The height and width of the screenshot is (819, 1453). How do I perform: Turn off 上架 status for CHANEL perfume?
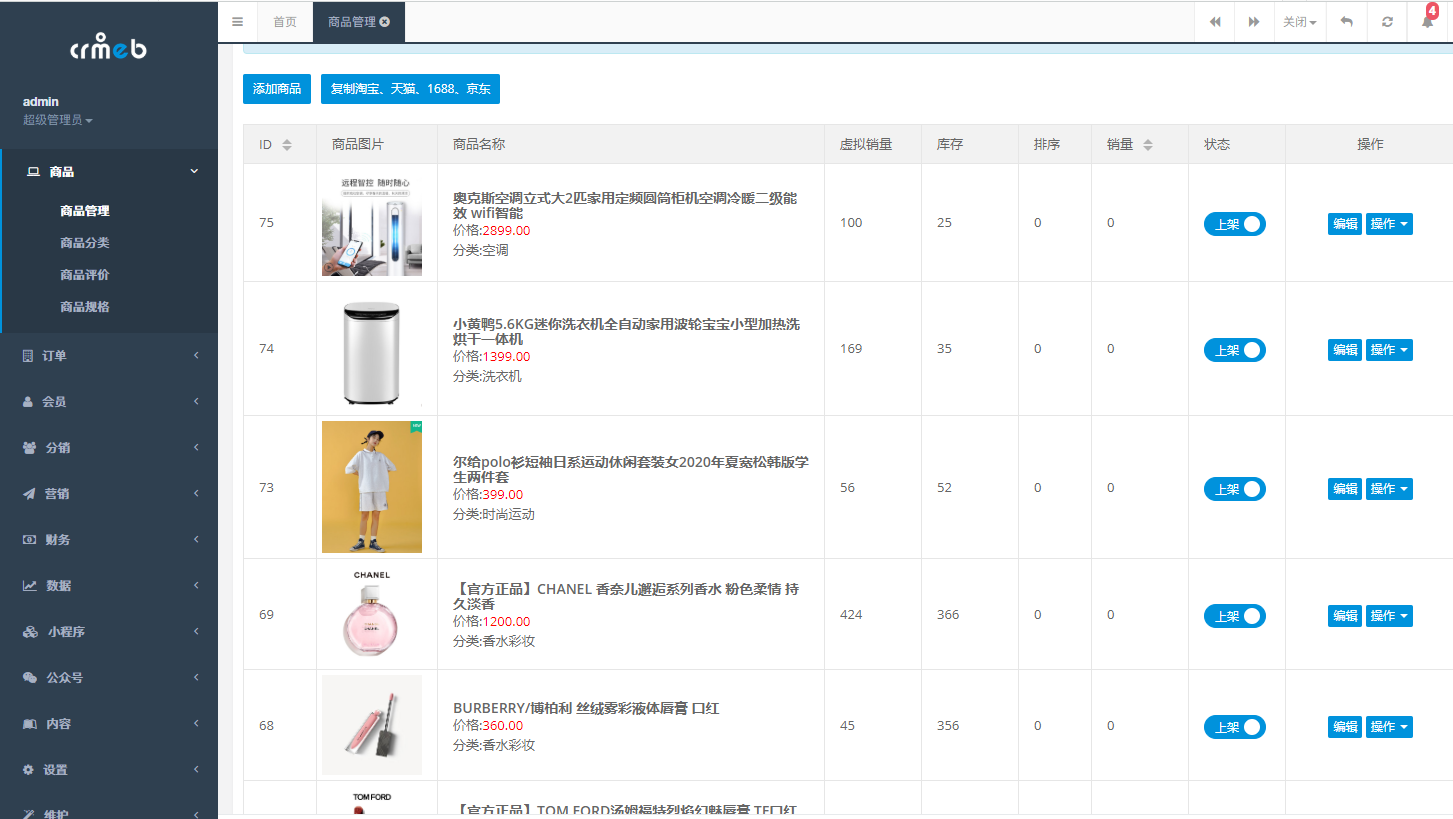(x=1235, y=615)
